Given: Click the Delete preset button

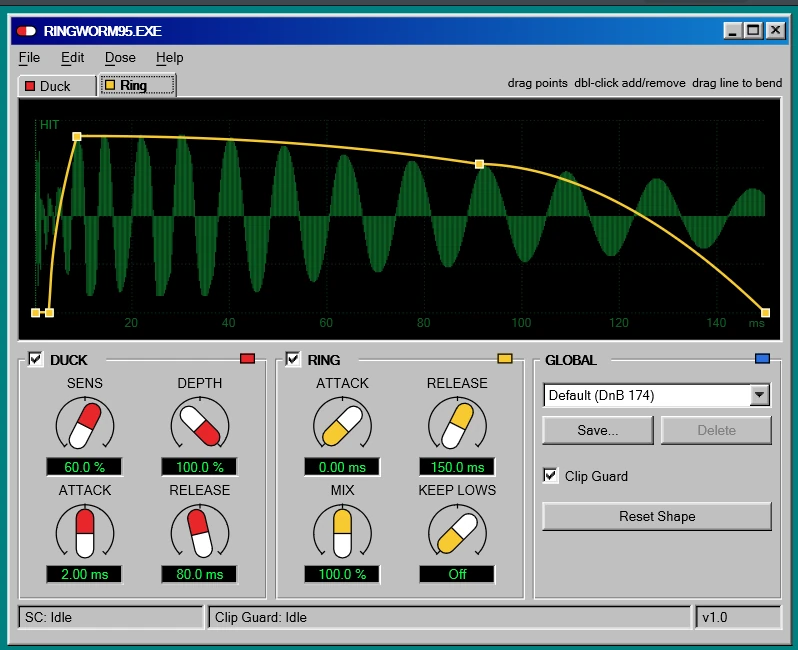Looking at the screenshot, I should 716,430.
